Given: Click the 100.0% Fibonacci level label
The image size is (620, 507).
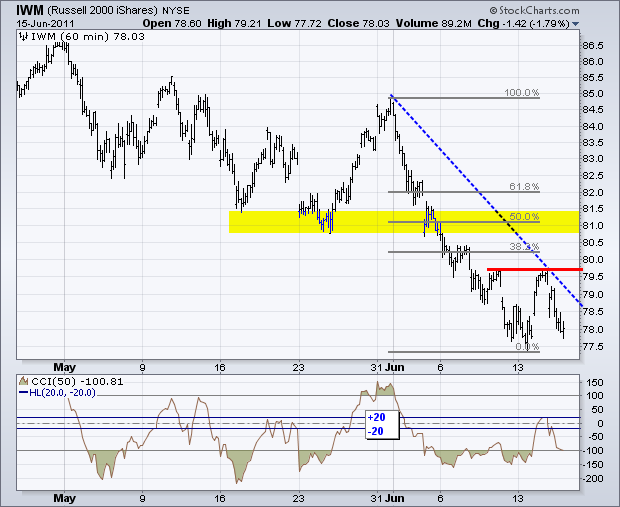Looking at the screenshot, I should pos(522,93).
